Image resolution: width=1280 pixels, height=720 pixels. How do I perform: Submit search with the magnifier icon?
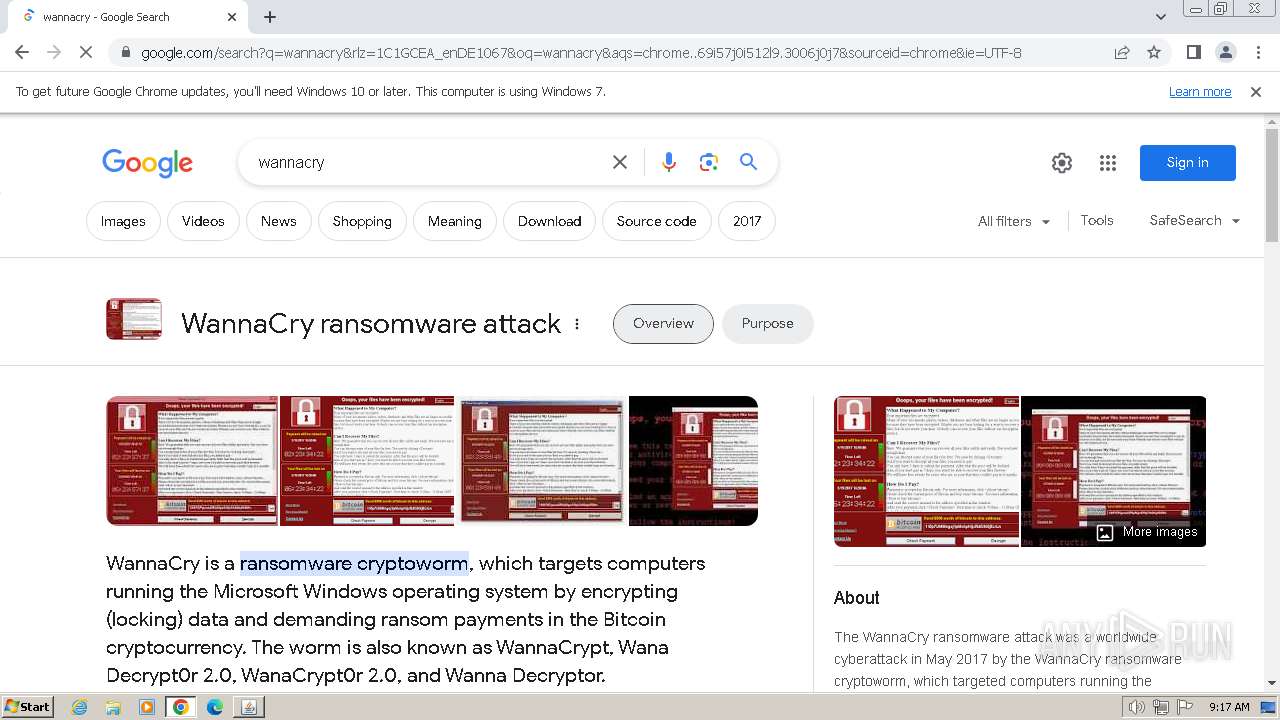[x=748, y=162]
